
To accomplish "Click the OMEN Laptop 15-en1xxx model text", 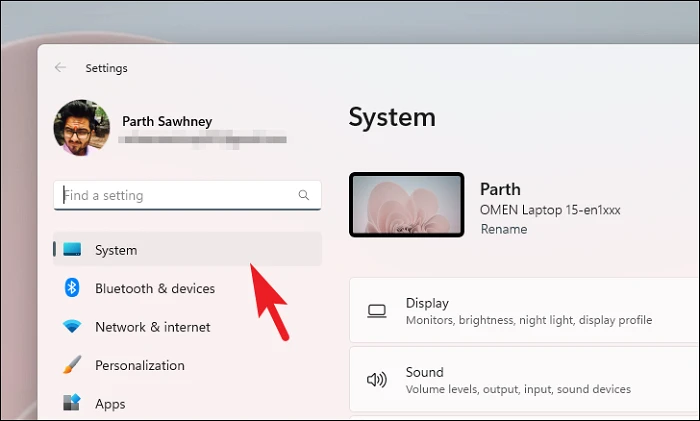I will (x=550, y=210).
